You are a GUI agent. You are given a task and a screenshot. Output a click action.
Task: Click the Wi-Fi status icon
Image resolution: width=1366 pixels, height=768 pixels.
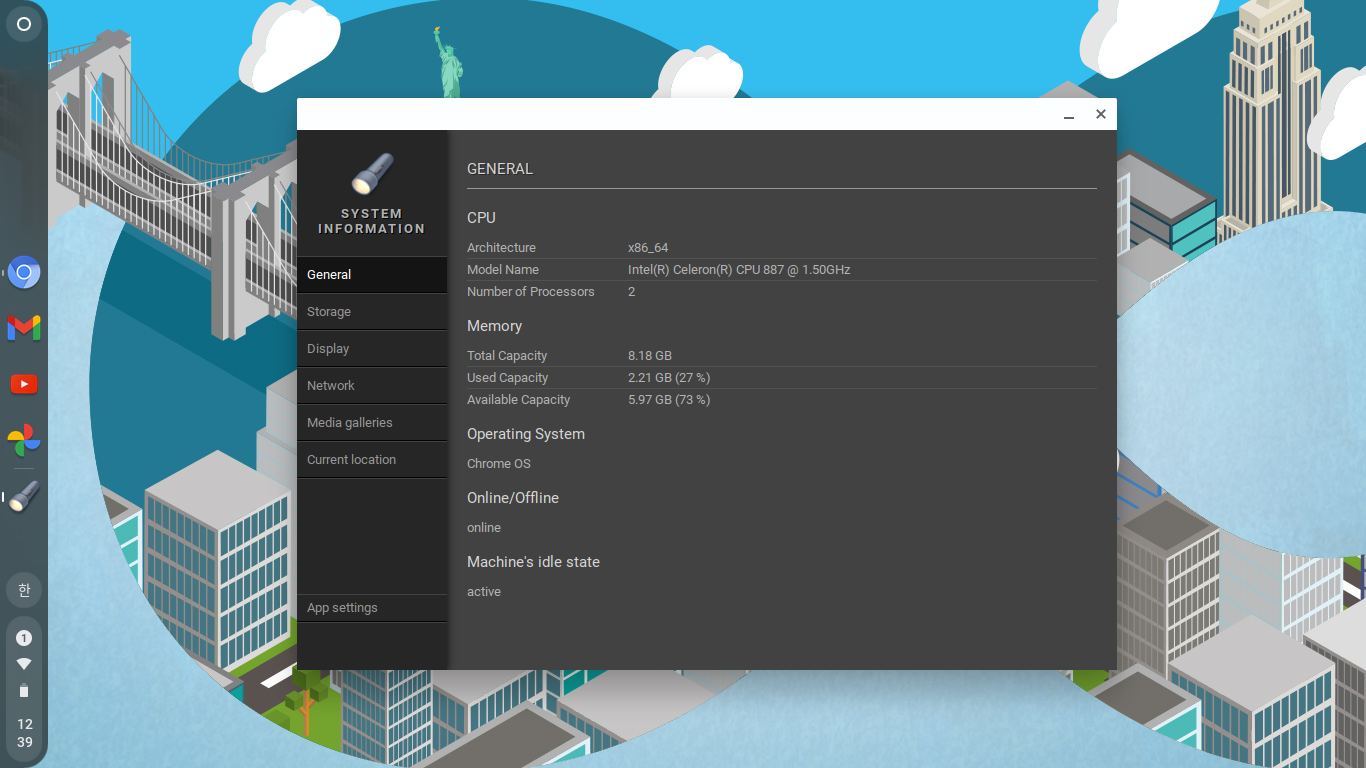click(x=24, y=664)
